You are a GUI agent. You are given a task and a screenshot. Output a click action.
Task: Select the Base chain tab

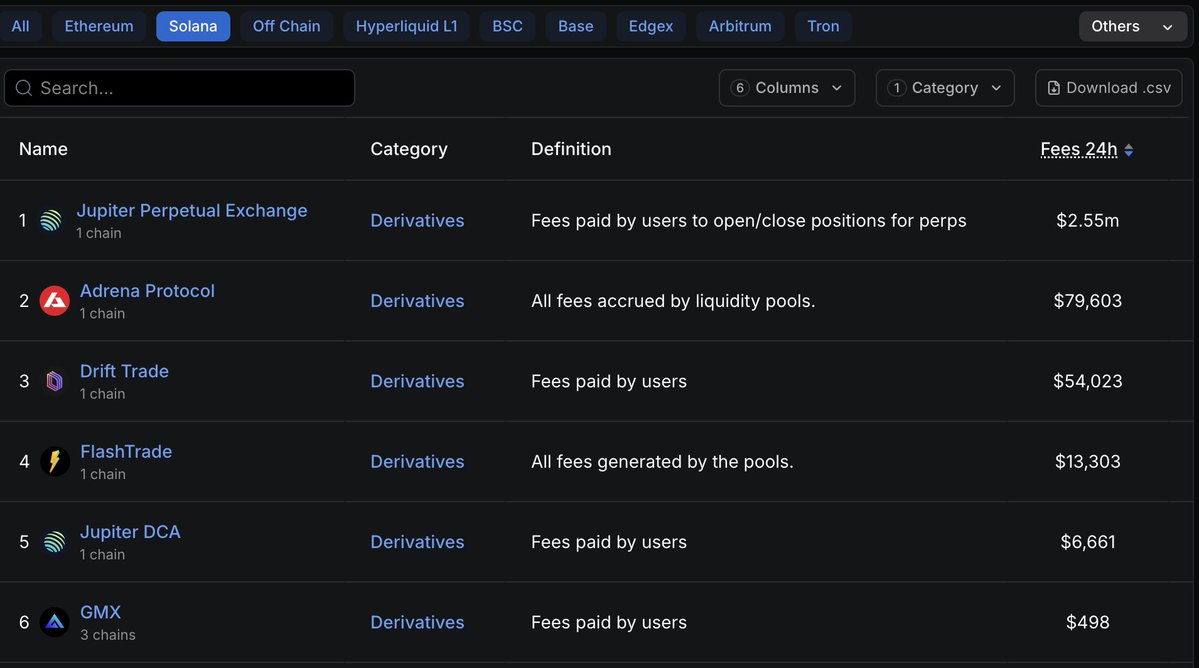tap(576, 26)
